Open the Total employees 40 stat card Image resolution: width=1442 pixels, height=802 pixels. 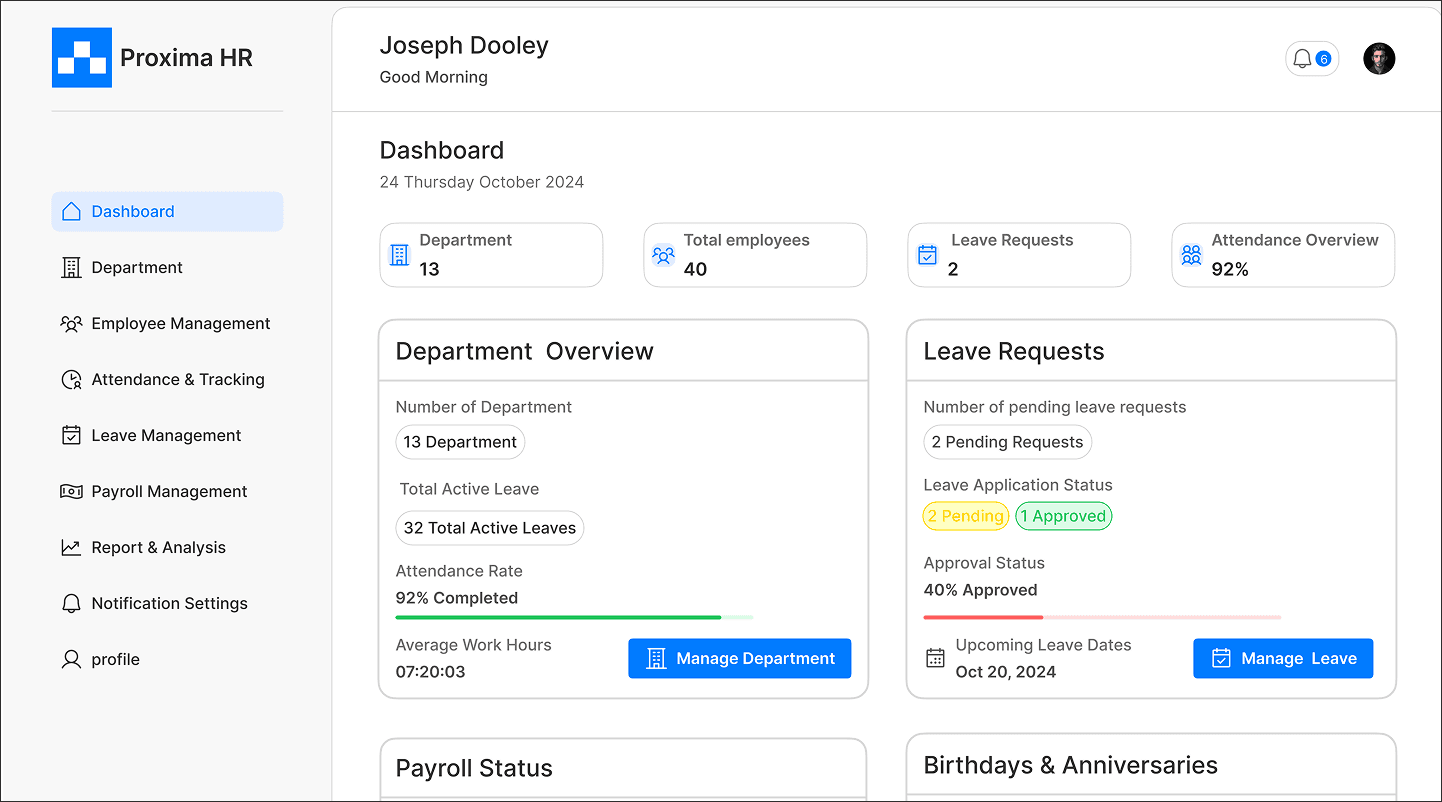click(x=755, y=255)
